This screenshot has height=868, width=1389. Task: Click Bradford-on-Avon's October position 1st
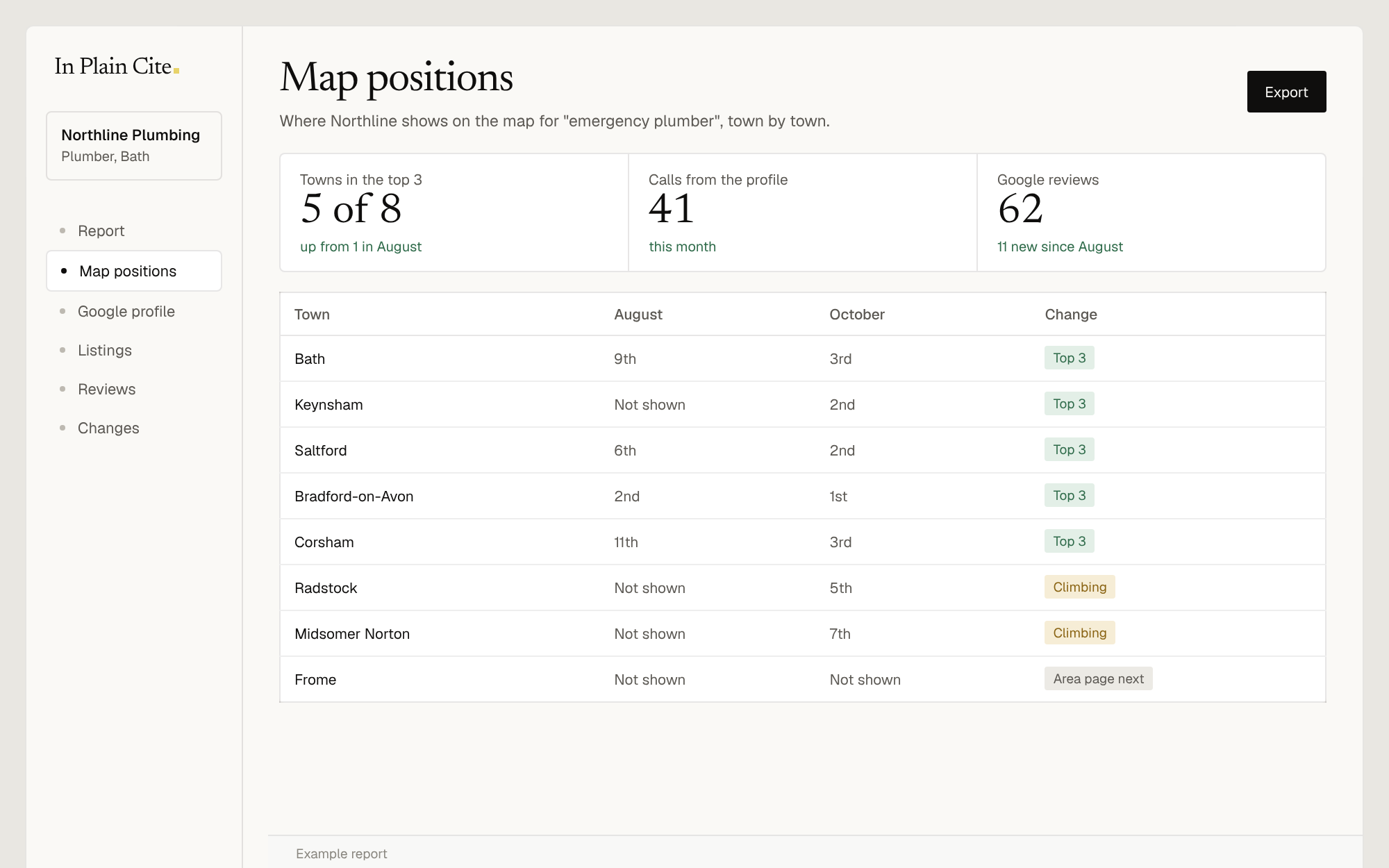[838, 496]
